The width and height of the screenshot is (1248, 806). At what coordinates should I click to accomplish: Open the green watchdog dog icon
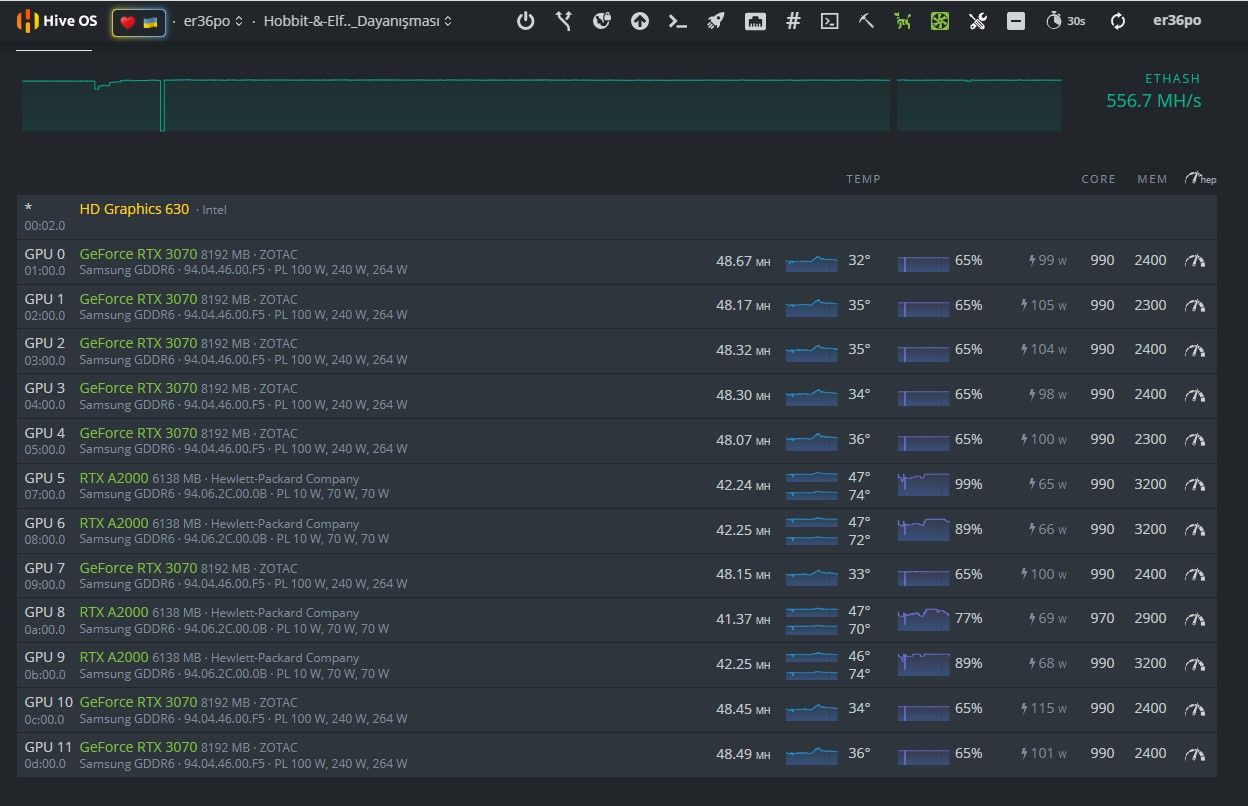pyautogui.click(x=903, y=21)
